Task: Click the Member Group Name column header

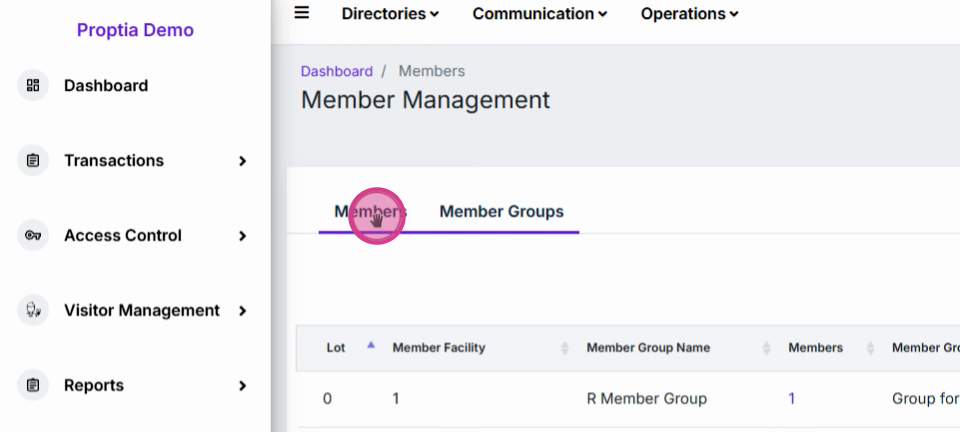Action: 648,348
